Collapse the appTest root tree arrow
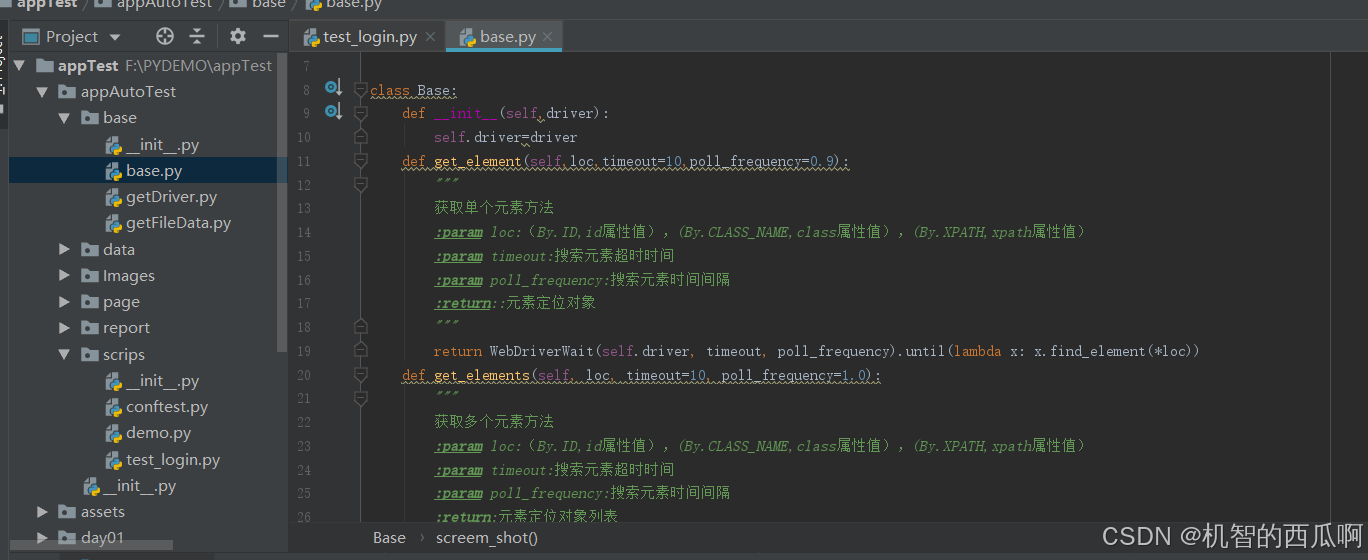This screenshot has height=560, width=1368. tap(19, 65)
